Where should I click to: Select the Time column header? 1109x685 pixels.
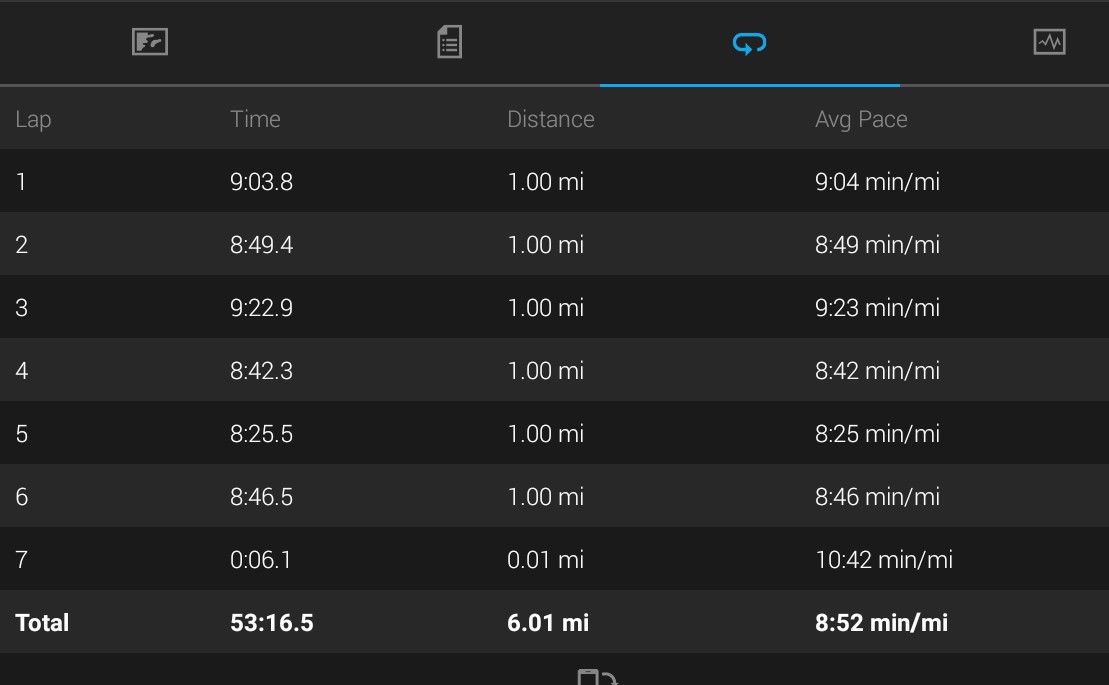[x=255, y=119]
